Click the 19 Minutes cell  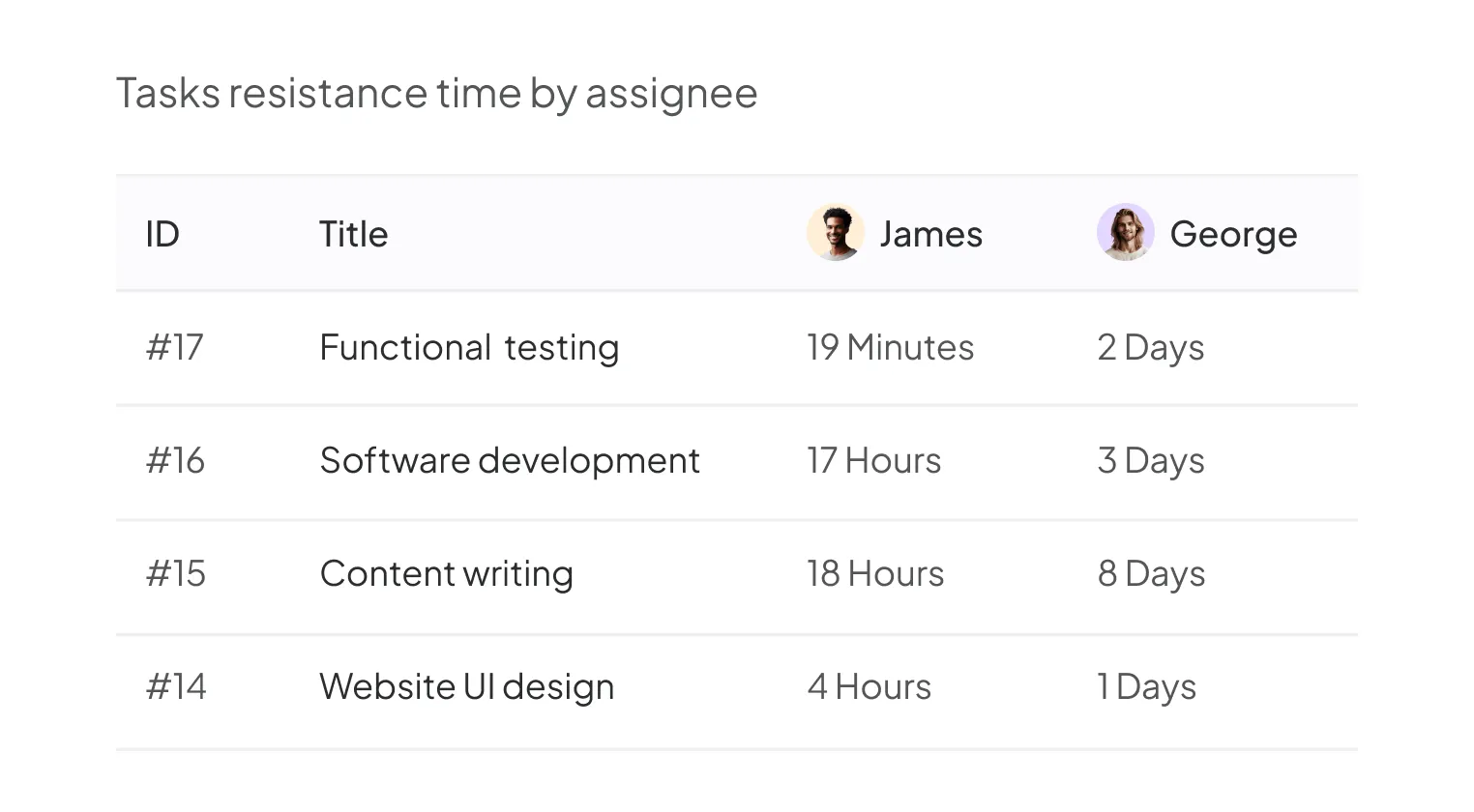coord(890,347)
